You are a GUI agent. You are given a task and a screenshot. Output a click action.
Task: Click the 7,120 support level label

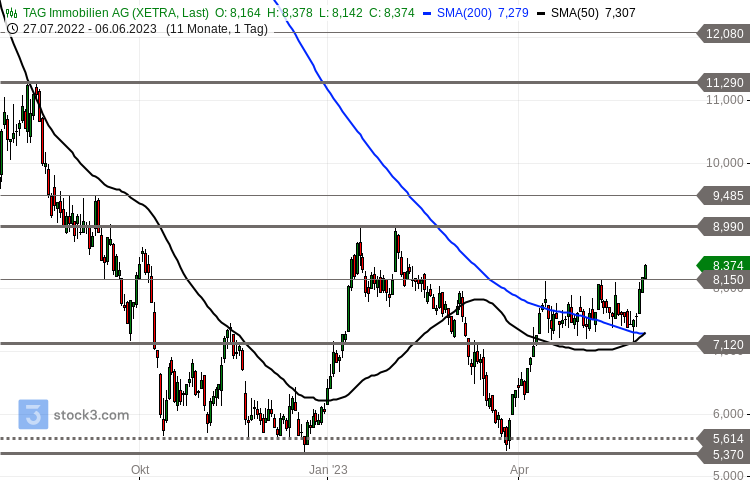click(x=723, y=344)
